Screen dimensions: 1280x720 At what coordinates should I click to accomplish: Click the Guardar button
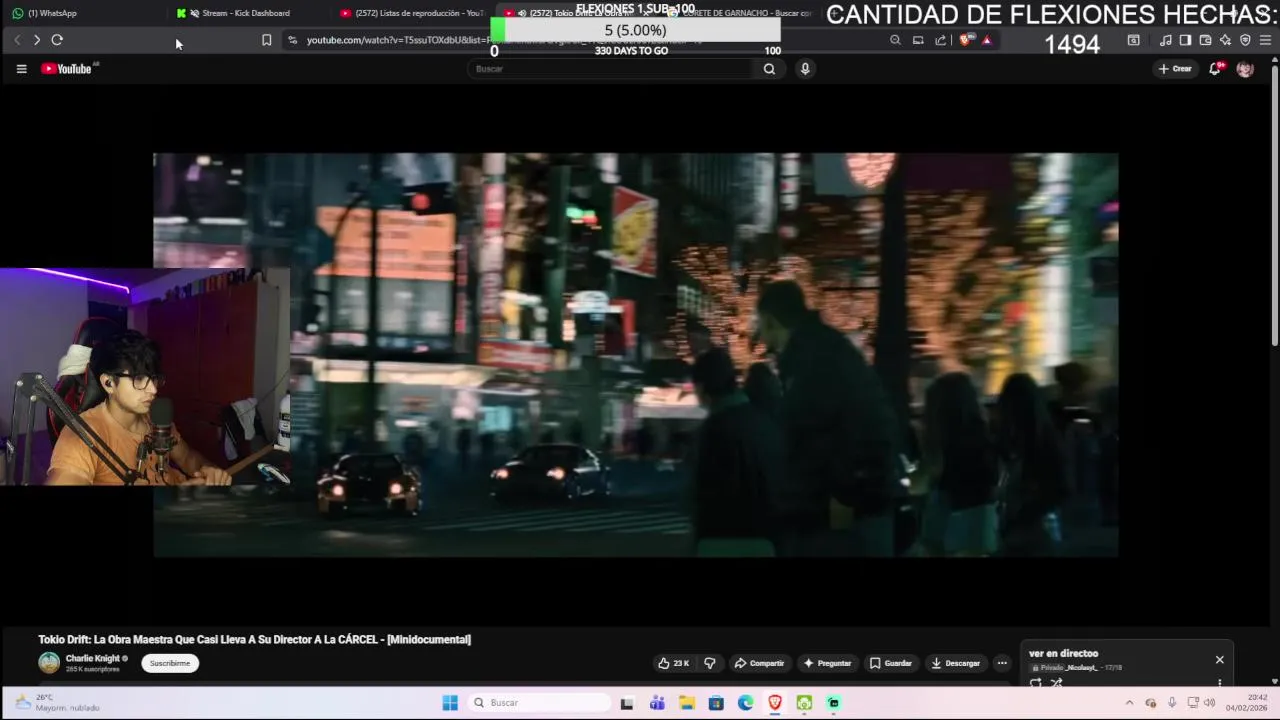pyautogui.click(x=891, y=663)
